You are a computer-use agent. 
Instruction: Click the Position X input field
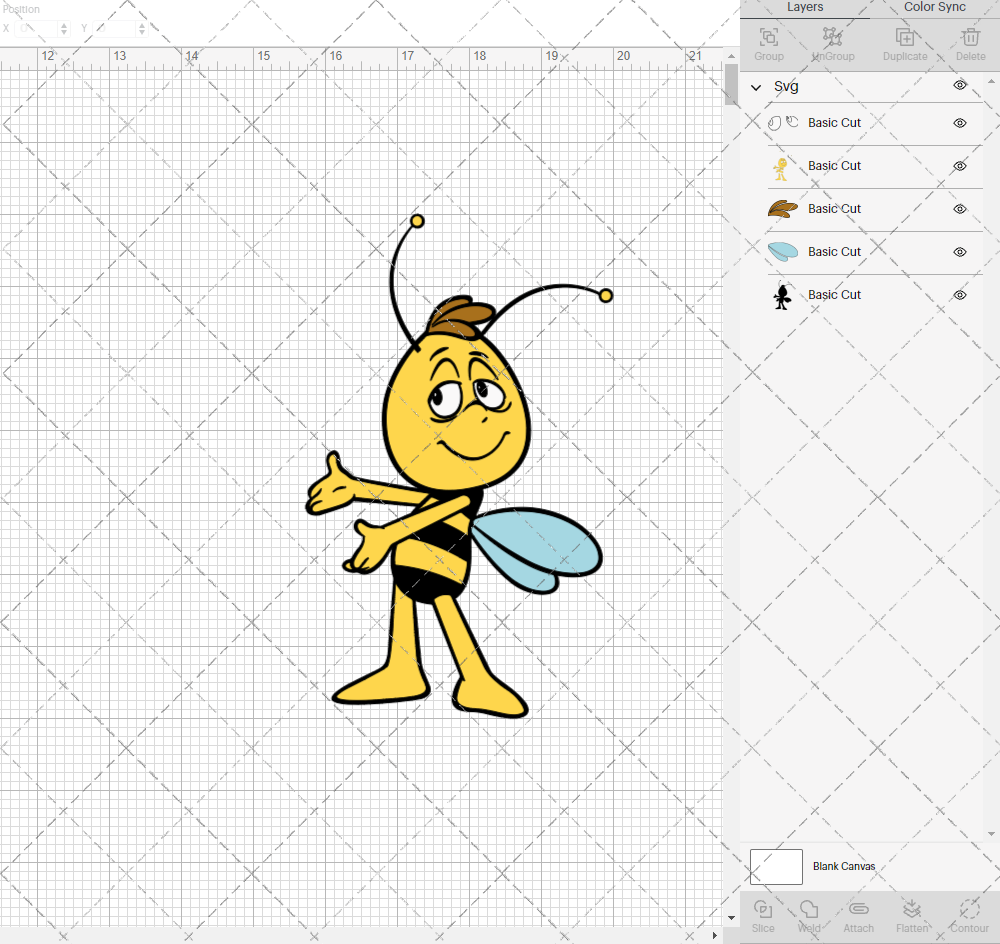point(38,29)
